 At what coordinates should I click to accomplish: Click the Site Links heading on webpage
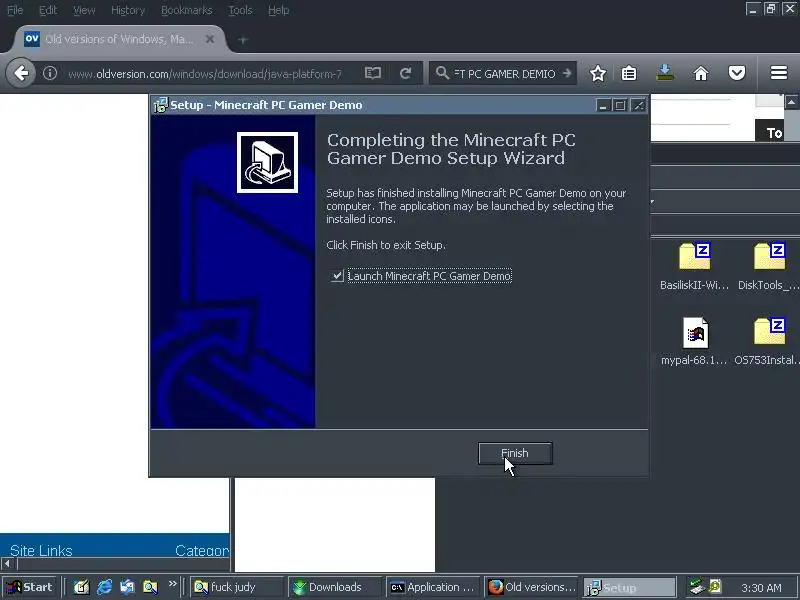coord(41,551)
